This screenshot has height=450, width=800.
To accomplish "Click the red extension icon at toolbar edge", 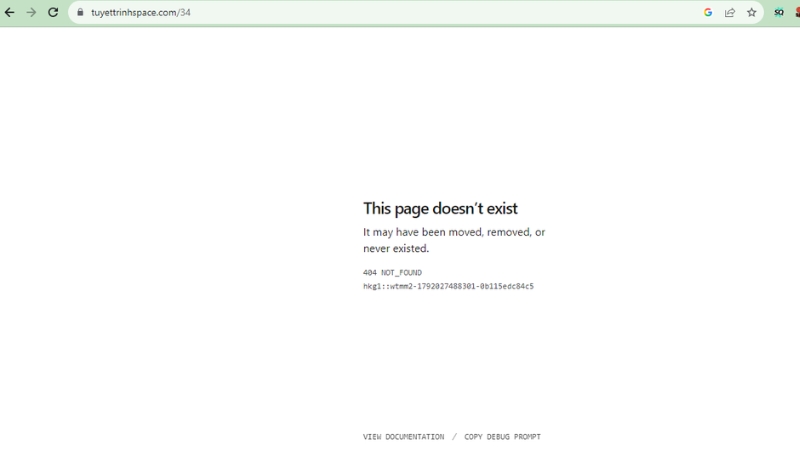I will [797, 12].
